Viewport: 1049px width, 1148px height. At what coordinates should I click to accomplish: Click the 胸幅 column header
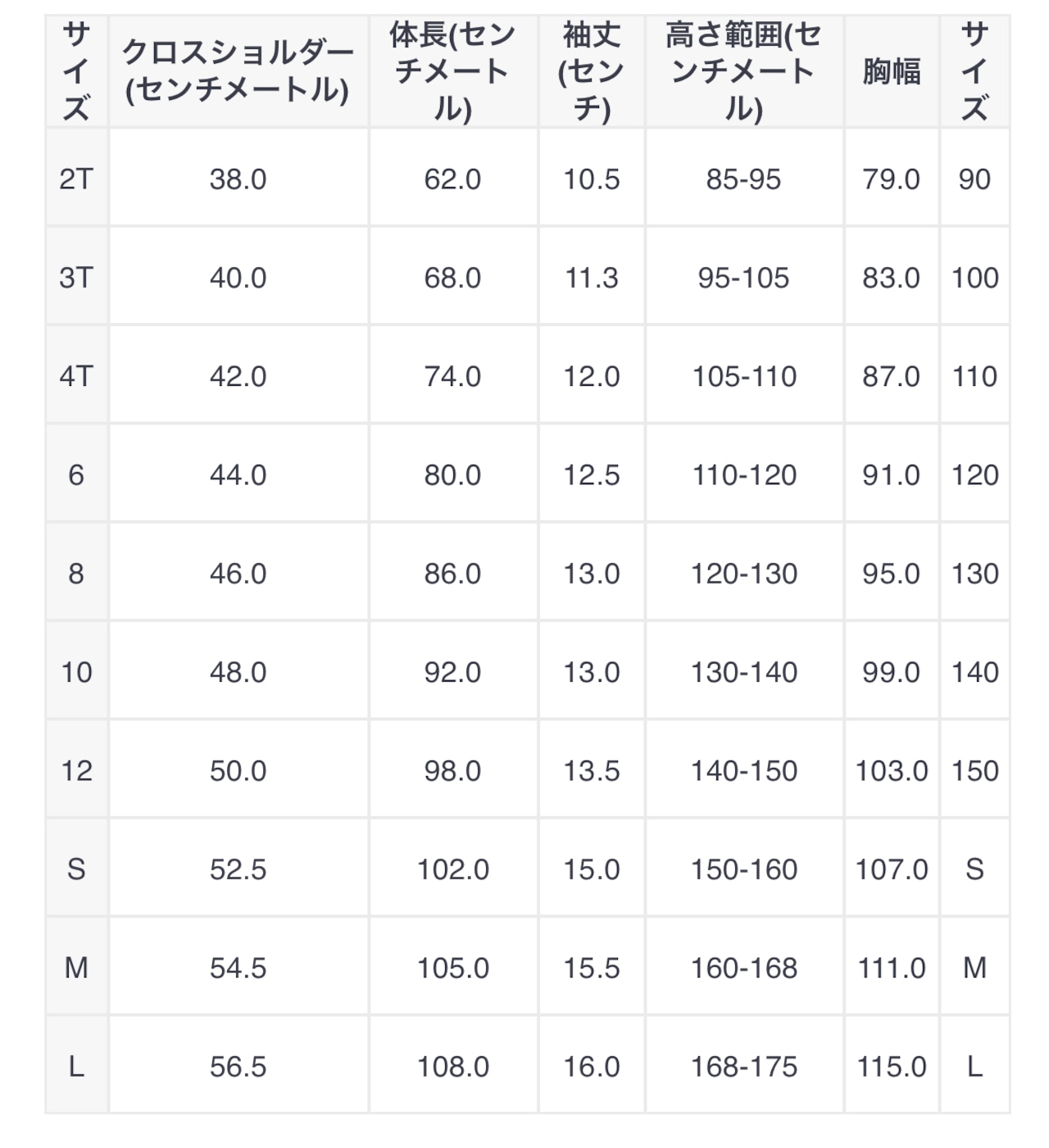[892, 71]
